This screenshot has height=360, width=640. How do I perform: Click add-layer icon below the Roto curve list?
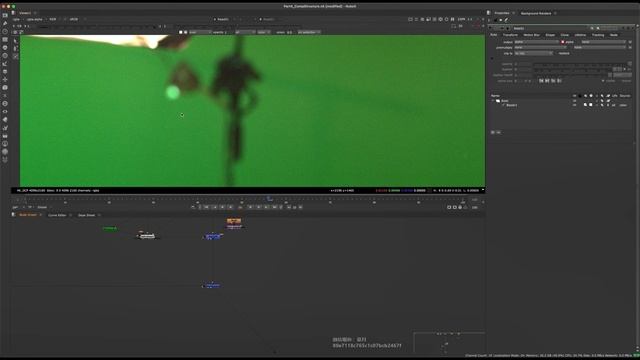(493, 132)
